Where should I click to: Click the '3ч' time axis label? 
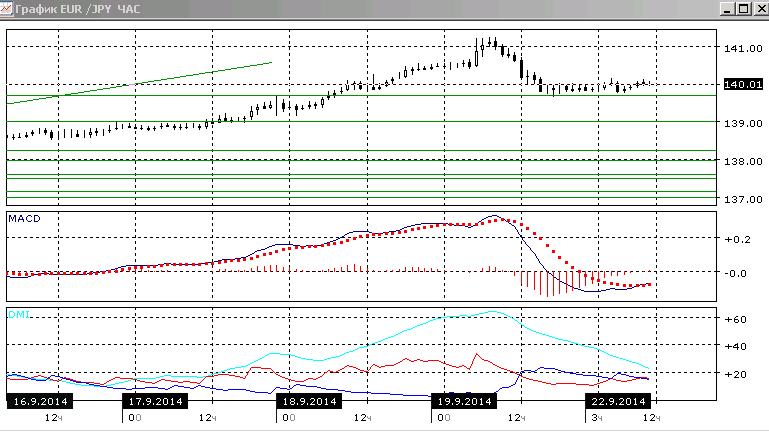tap(597, 418)
